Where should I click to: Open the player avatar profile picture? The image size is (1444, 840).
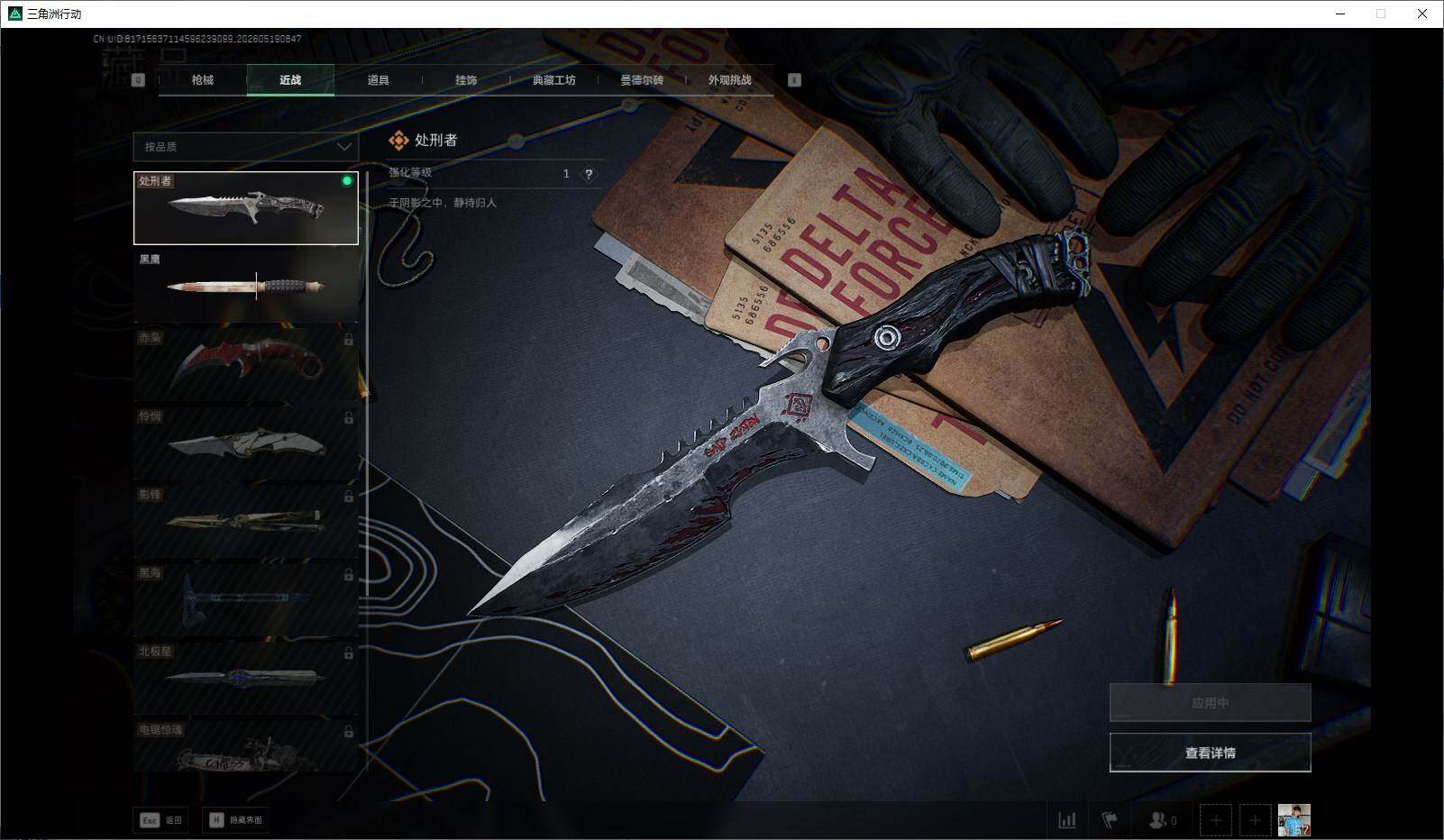pyautogui.click(x=1294, y=820)
